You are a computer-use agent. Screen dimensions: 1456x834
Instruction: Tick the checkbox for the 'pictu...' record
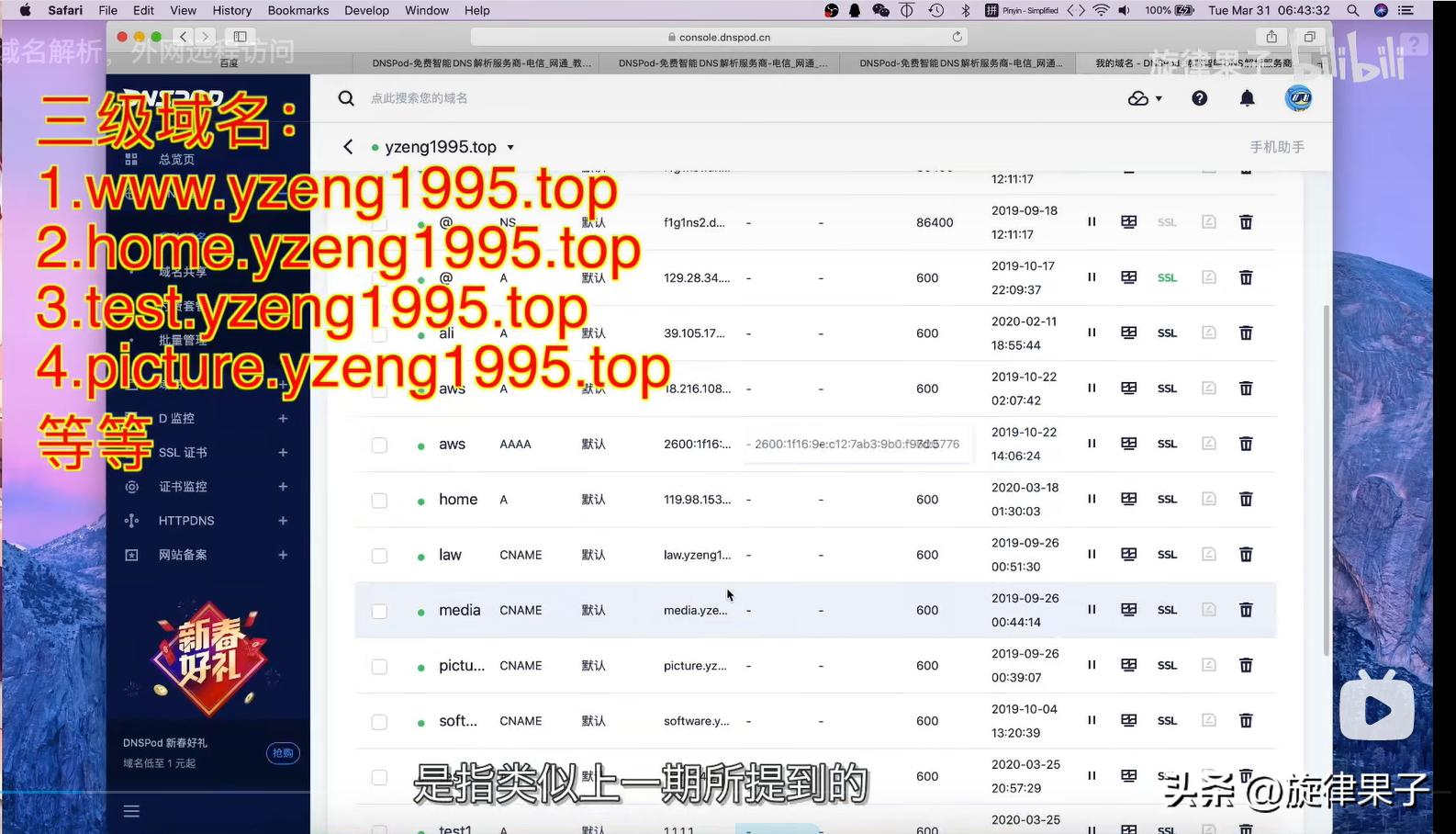point(379,667)
